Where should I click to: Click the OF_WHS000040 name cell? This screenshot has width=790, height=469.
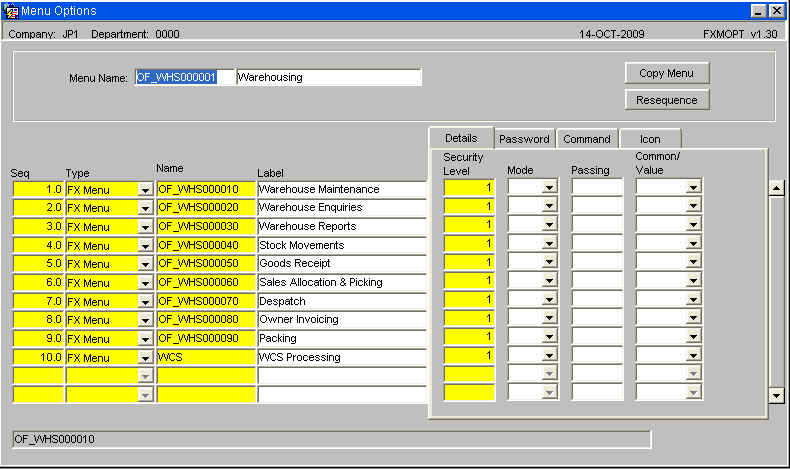coord(206,245)
